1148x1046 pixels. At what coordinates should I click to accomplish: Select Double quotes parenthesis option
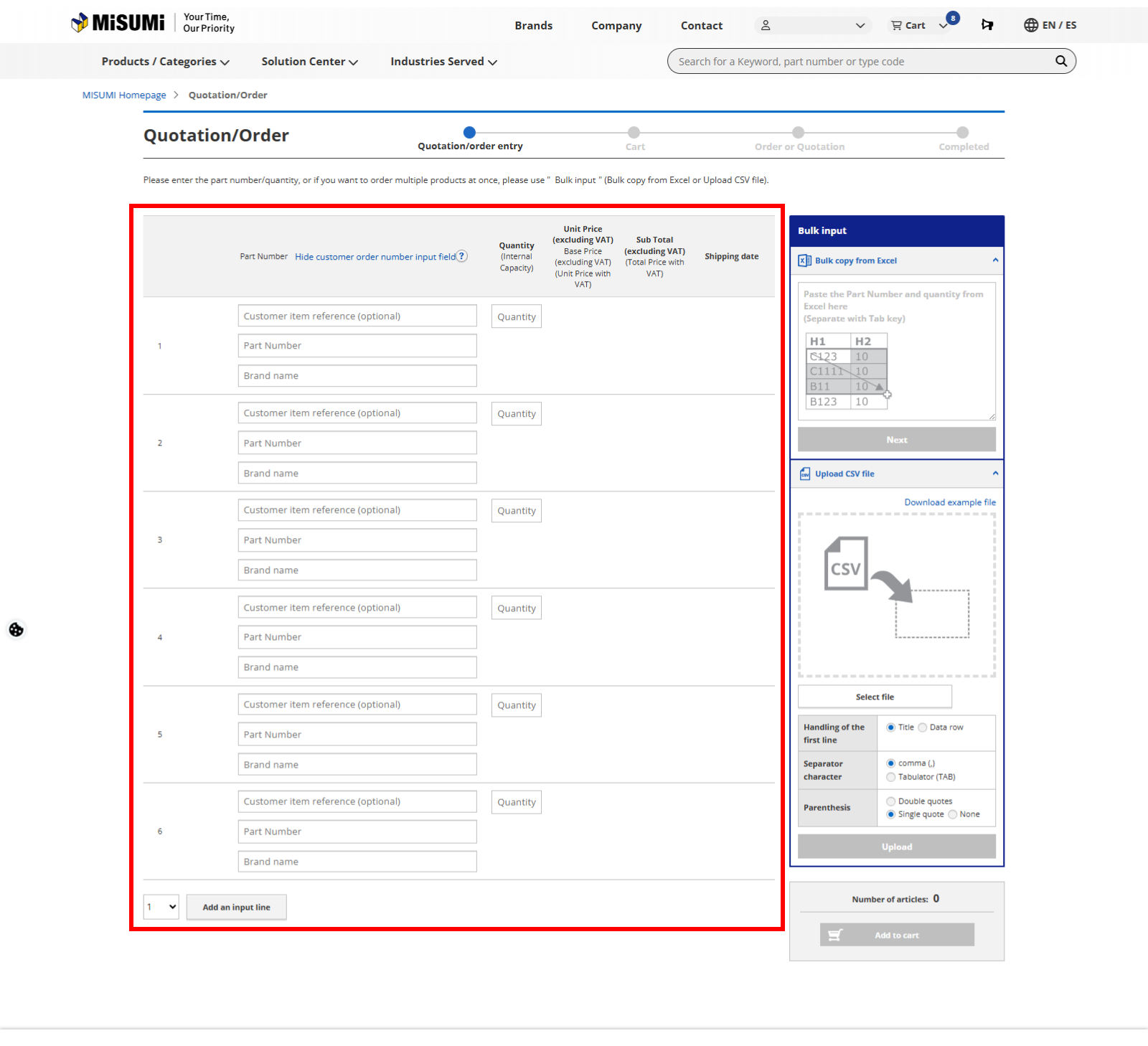891,801
